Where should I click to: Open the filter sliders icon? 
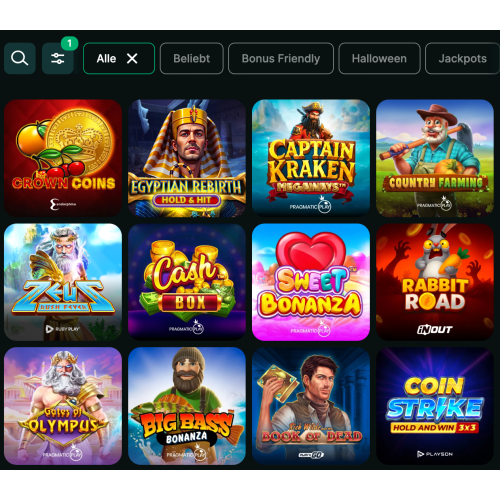point(58,58)
